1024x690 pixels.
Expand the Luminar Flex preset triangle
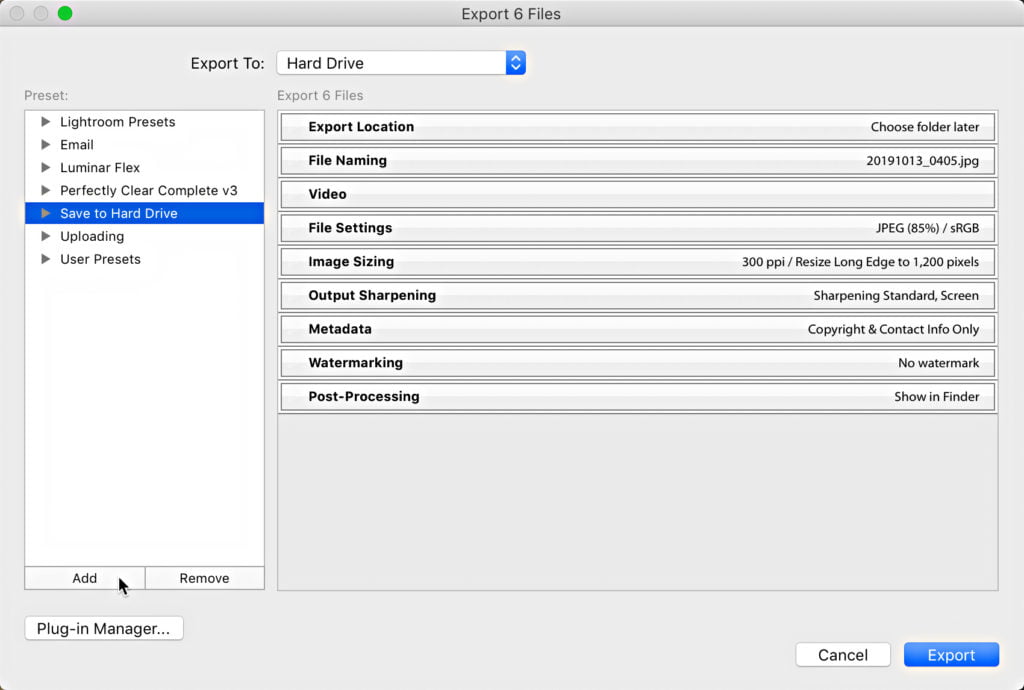[x=45, y=168]
